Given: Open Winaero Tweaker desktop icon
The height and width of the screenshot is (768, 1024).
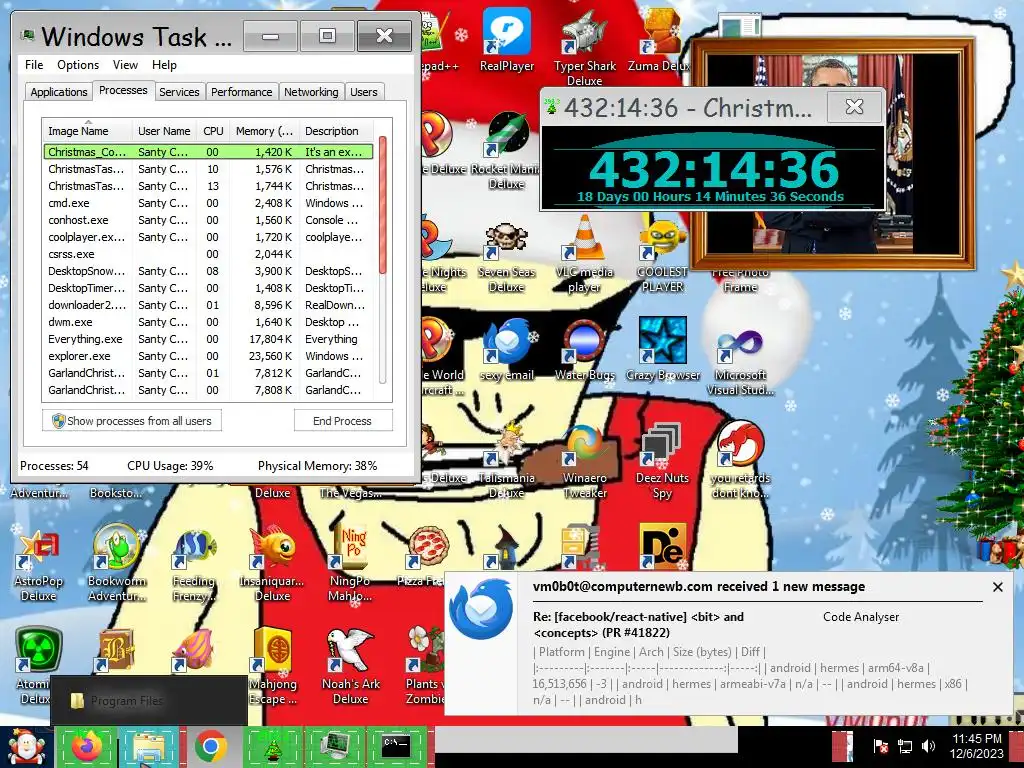Looking at the screenshot, I should tap(584, 460).
